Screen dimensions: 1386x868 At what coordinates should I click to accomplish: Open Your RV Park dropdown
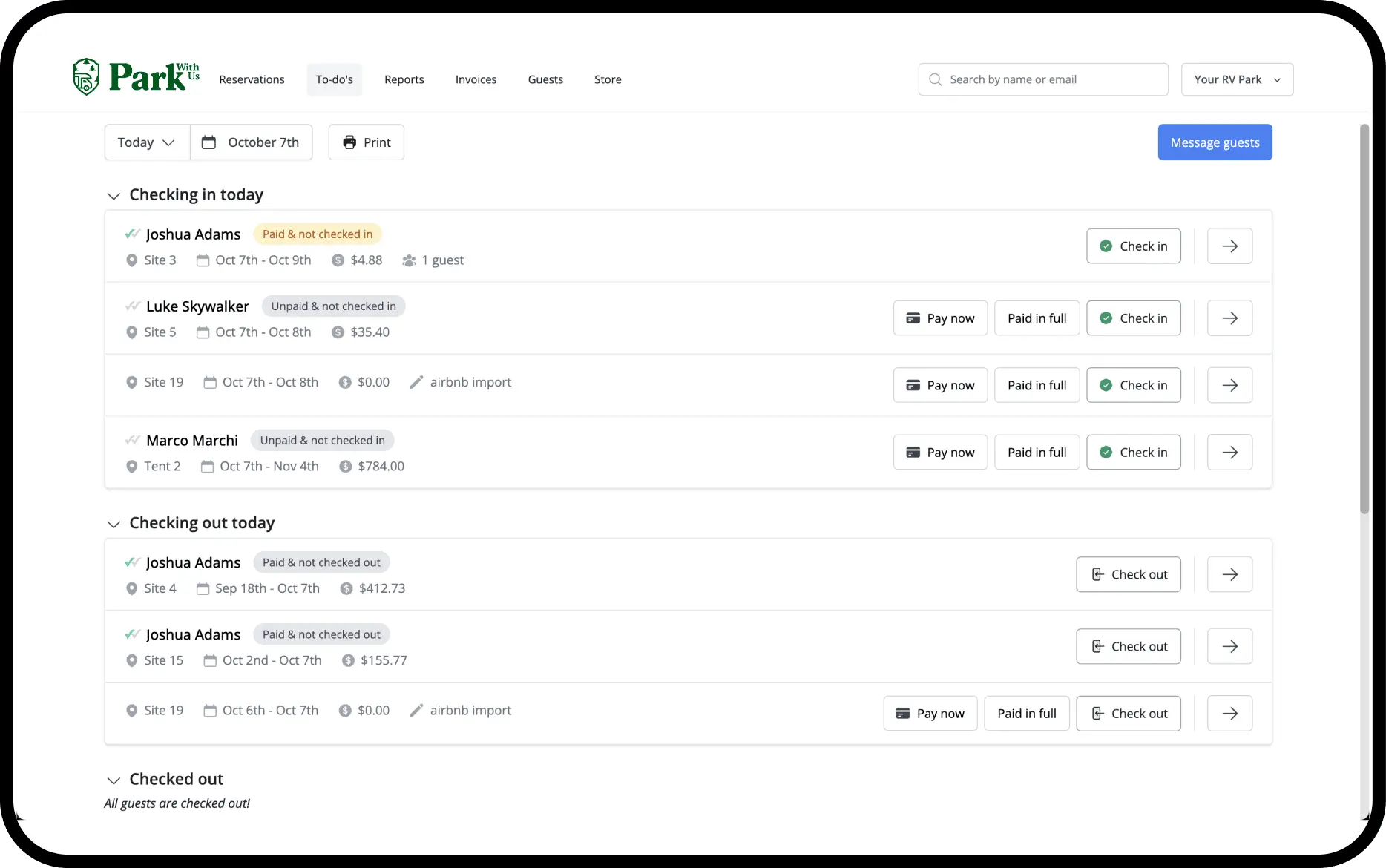(1237, 79)
